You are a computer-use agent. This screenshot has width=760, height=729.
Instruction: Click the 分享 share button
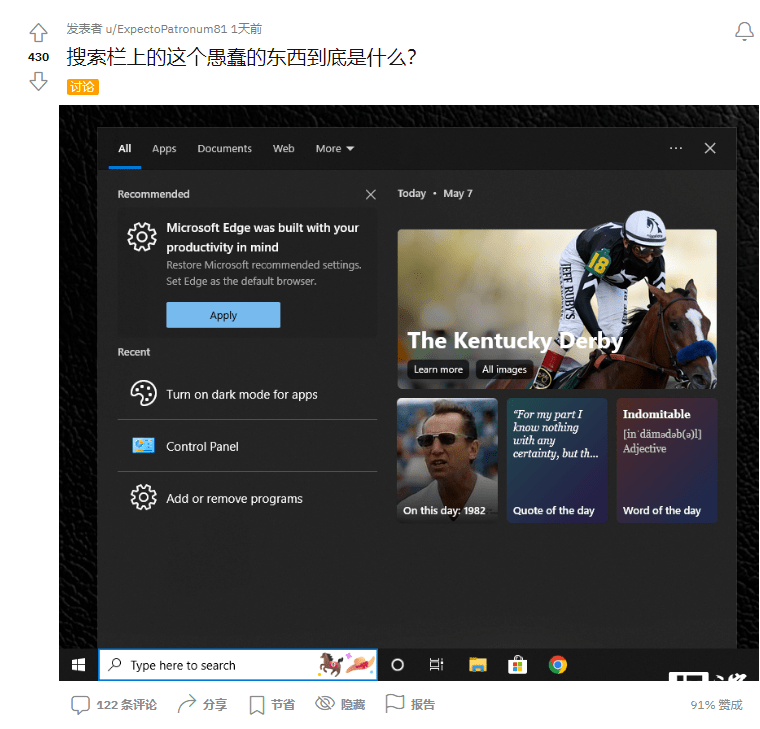(202, 705)
